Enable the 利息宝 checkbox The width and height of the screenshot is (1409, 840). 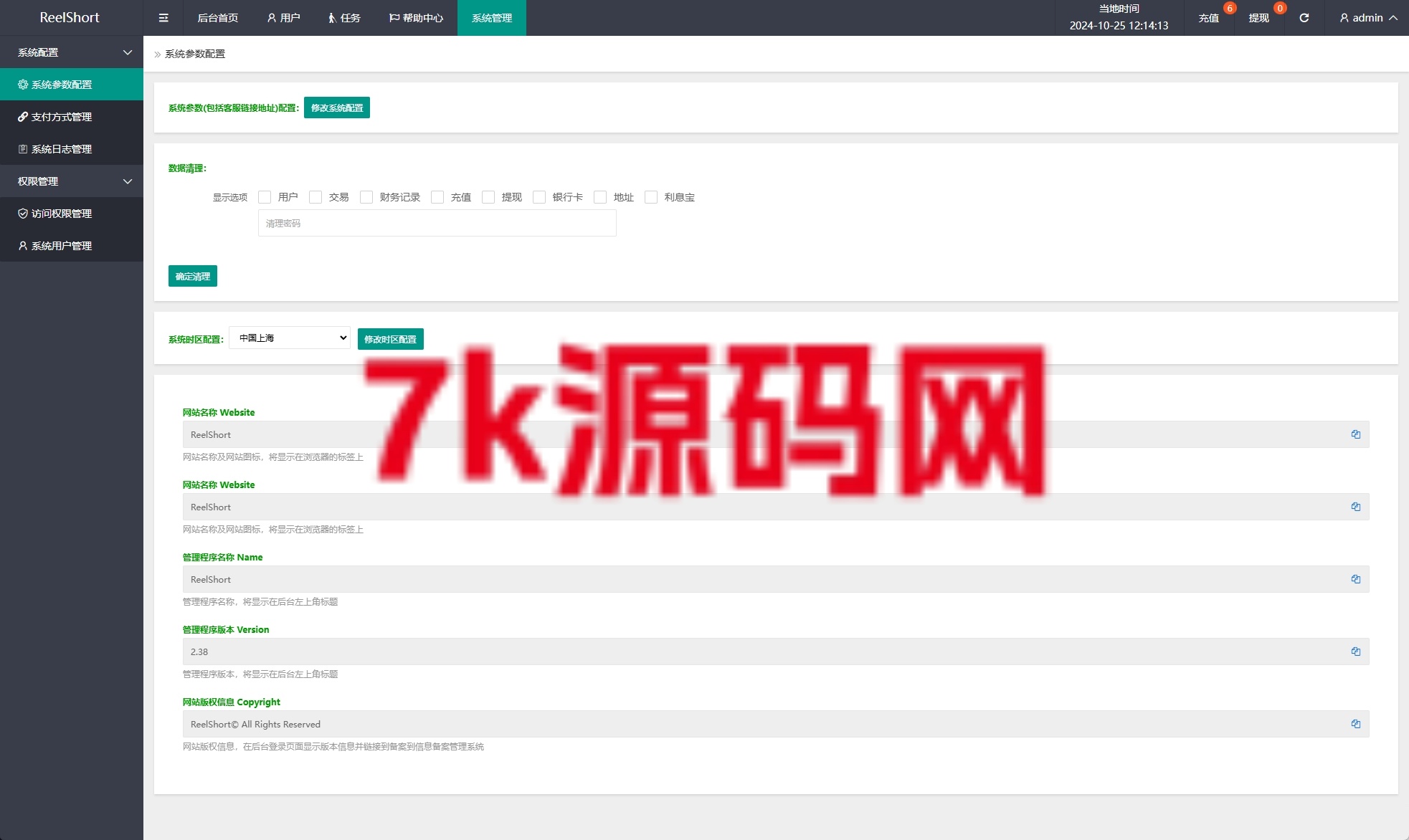click(651, 197)
